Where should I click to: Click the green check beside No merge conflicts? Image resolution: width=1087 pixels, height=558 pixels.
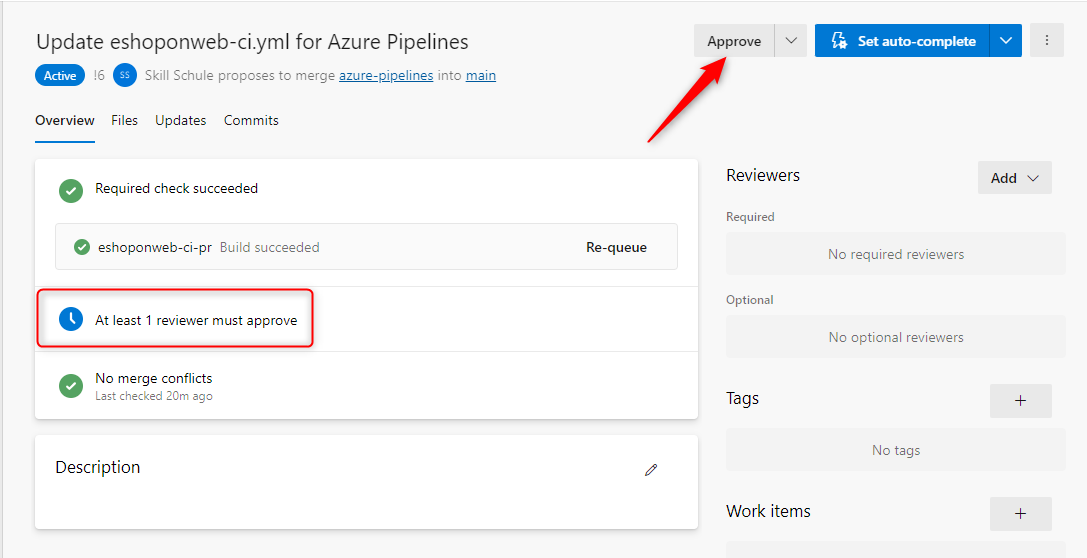(70, 385)
